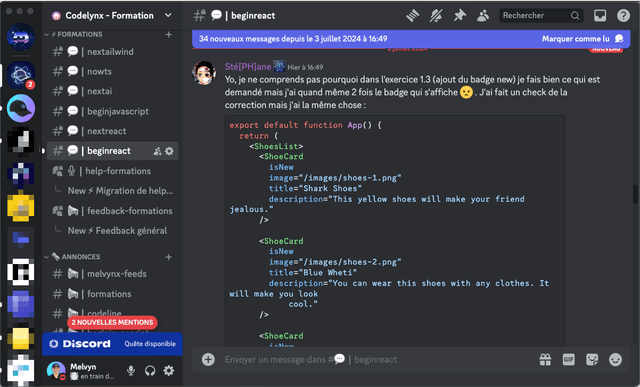
Task: Open server with red 2 badge
Action: (x=20, y=75)
